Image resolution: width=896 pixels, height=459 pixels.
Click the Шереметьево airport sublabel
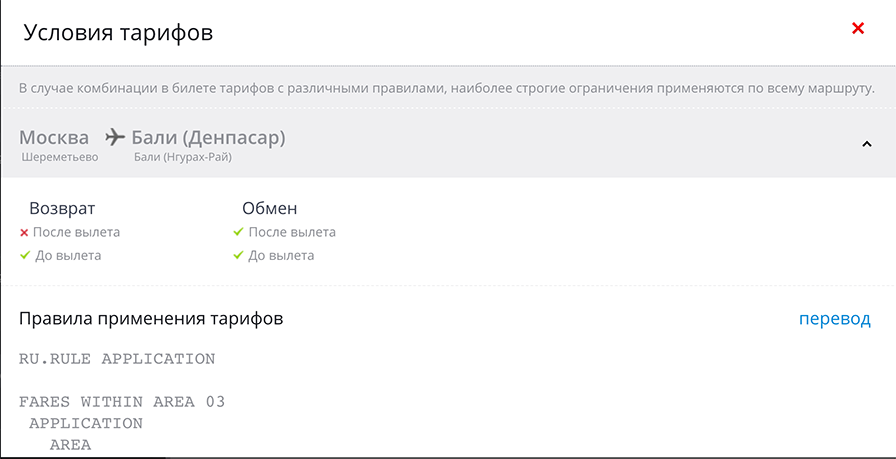(60, 157)
